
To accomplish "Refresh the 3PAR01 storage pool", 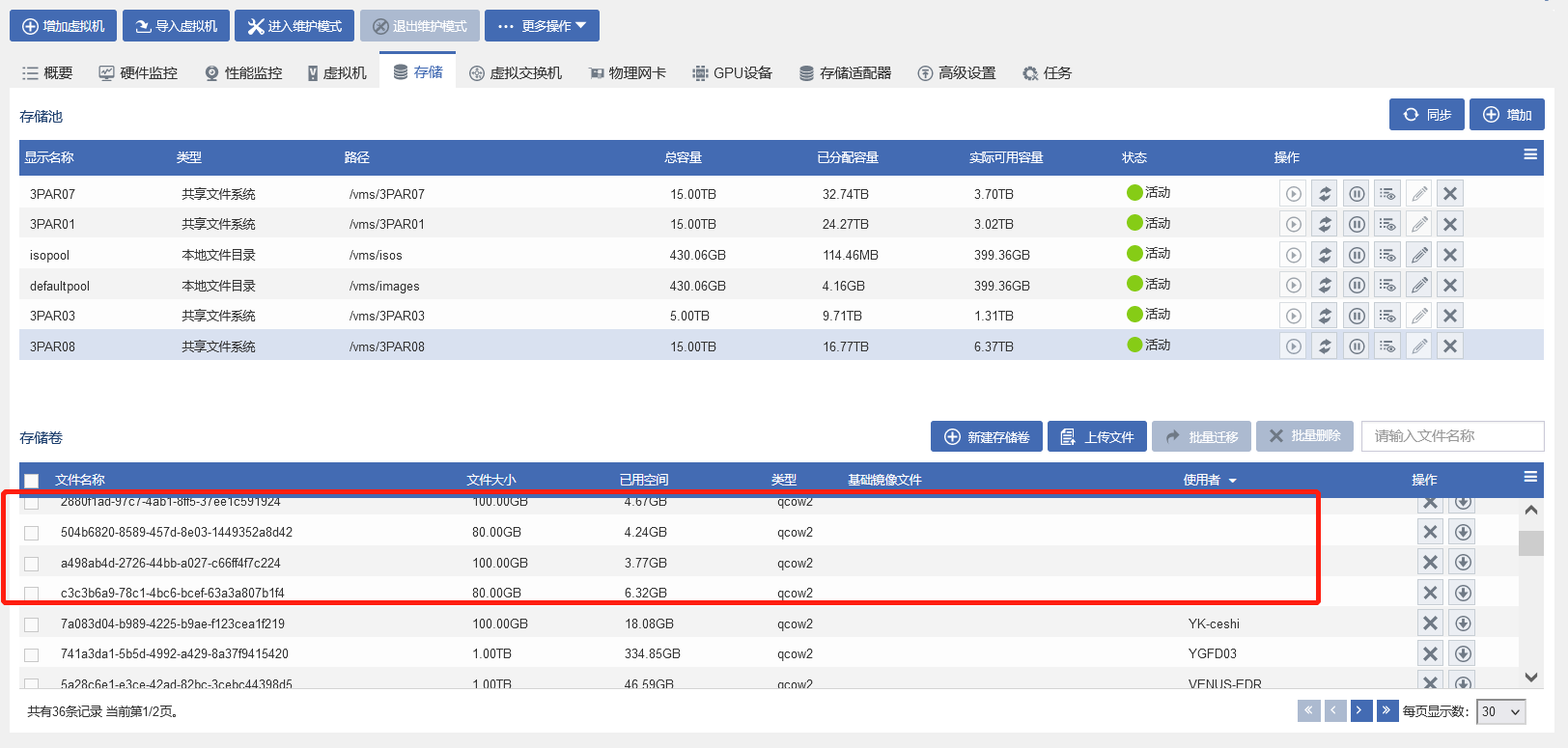I will pyautogui.click(x=1325, y=225).
